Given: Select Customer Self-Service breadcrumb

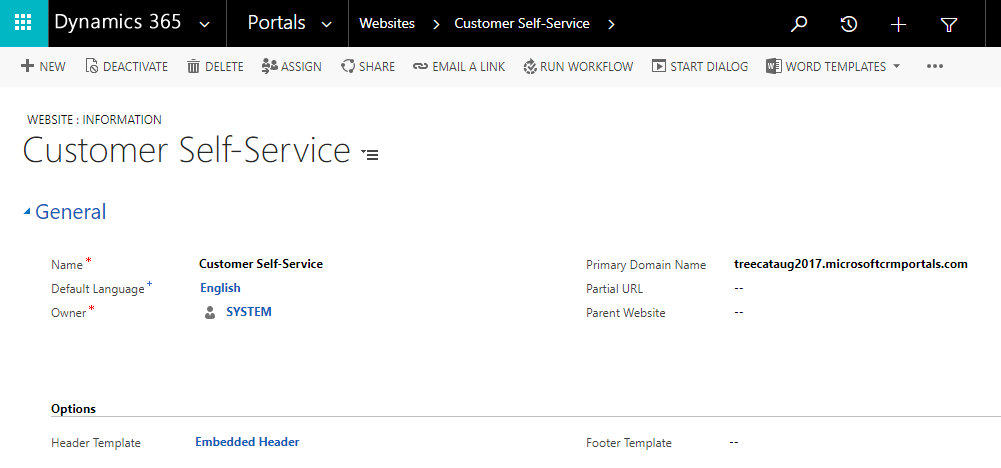Looking at the screenshot, I should (522, 24).
